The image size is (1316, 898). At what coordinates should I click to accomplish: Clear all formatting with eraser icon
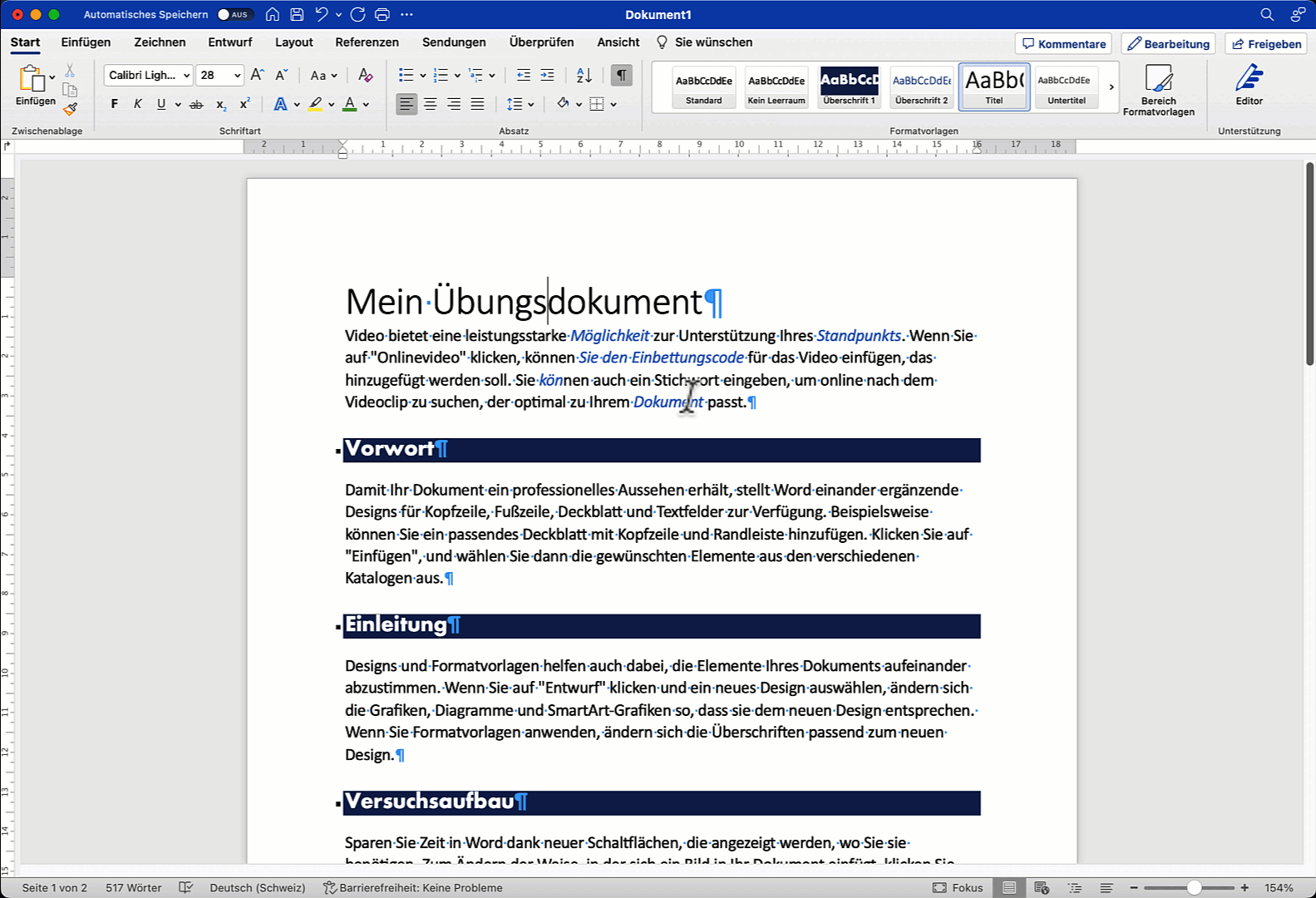[365, 76]
